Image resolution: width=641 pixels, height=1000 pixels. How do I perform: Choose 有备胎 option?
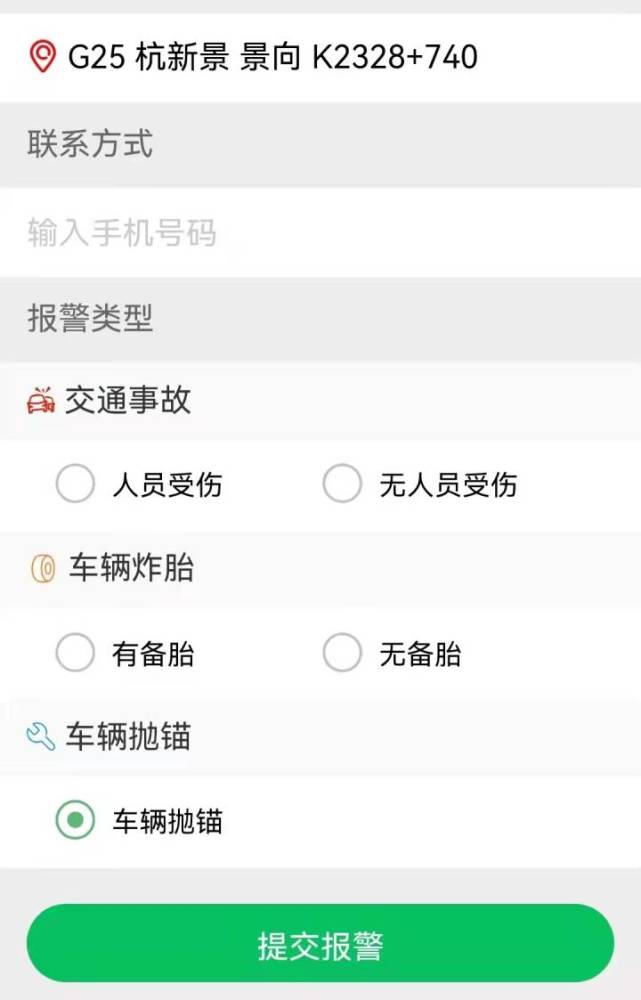point(75,652)
